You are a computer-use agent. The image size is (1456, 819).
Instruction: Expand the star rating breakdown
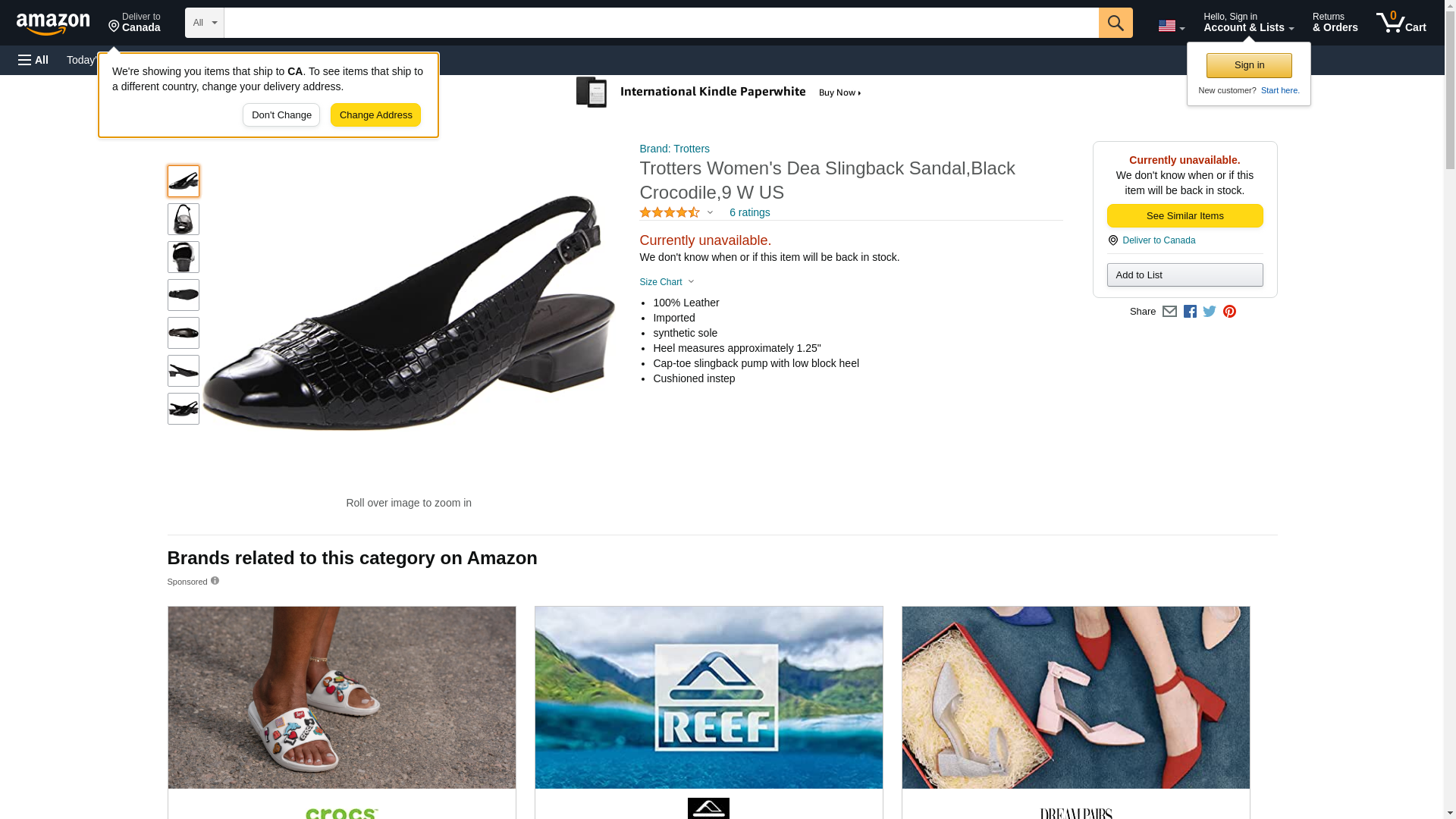click(676, 212)
